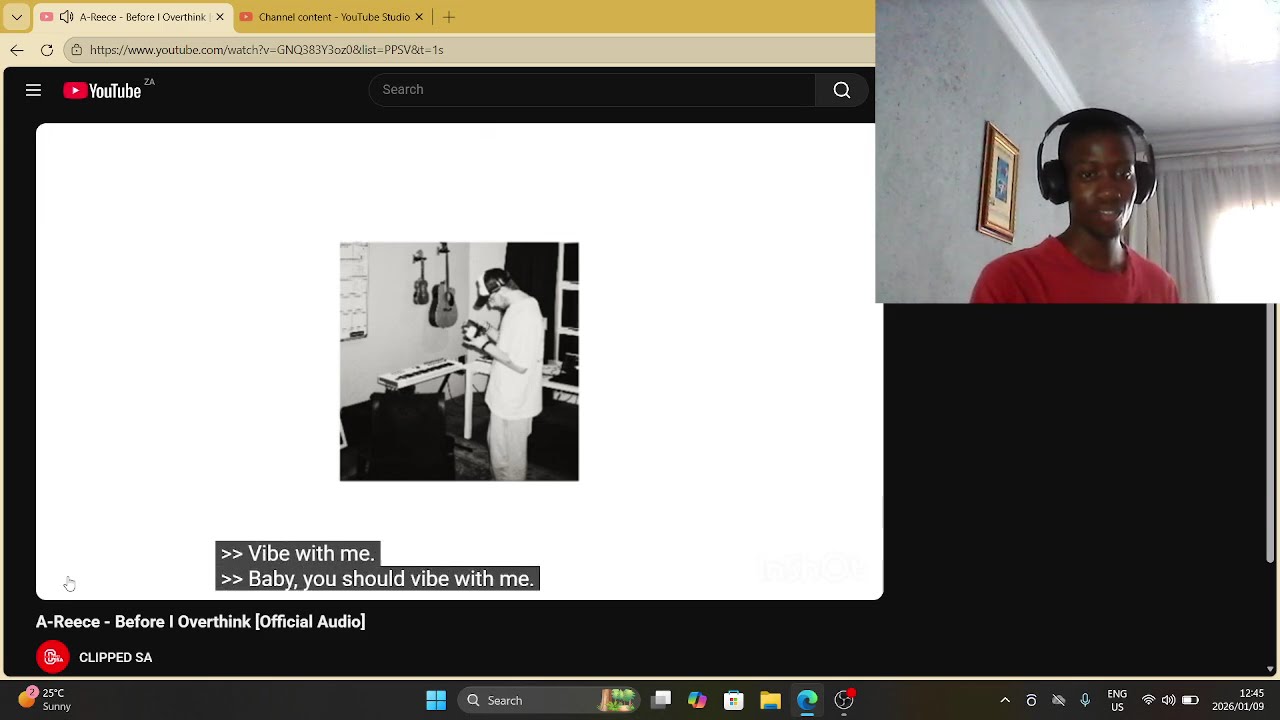Close the YouTube Studio tab
1280x720 pixels.
pos(419,17)
